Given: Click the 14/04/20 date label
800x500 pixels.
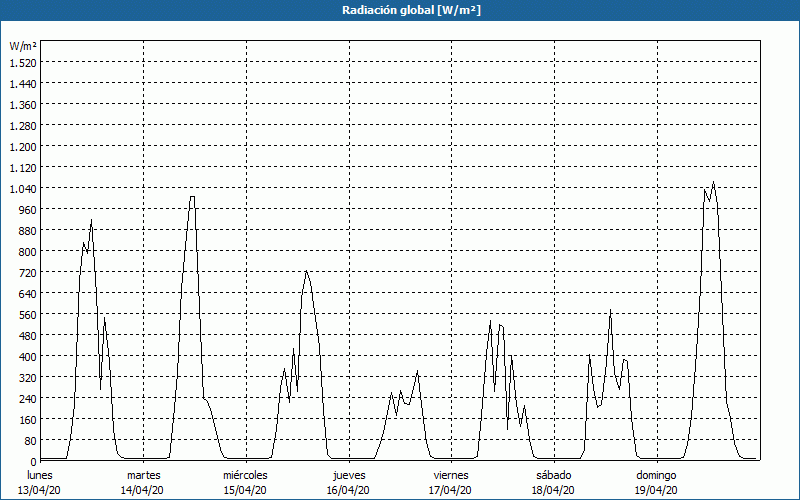Looking at the screenshot, I should [142, 490].
